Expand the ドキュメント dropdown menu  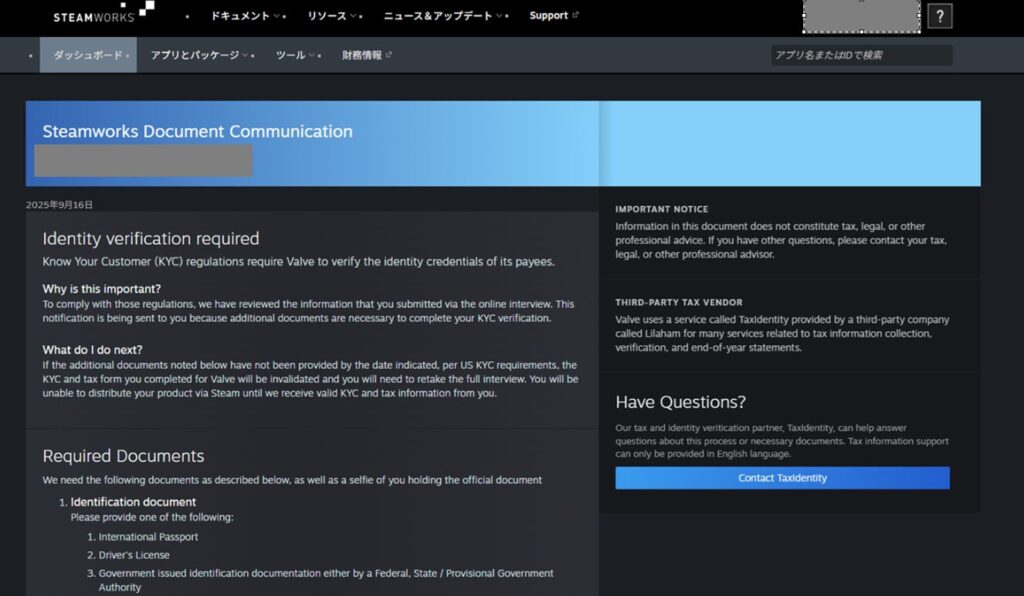point(246,16)
